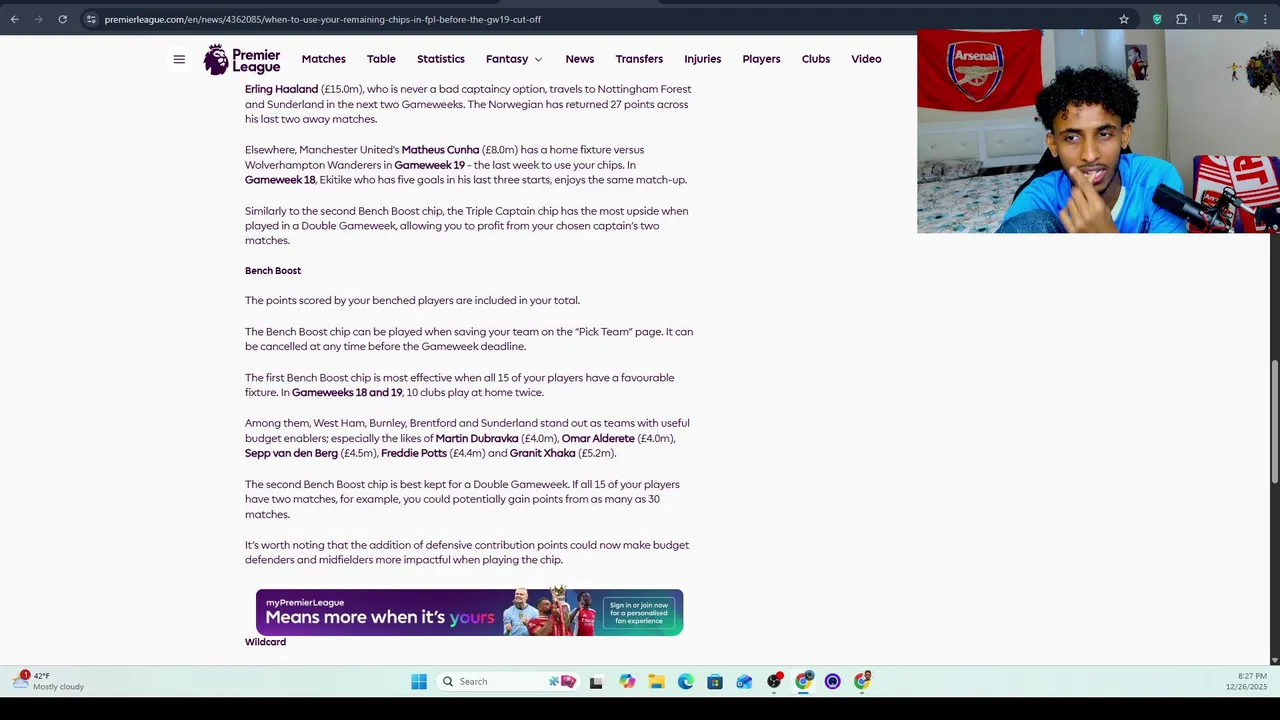The image size is (1280, 720).
Task: Open the Freddie Potts player link
Action: (414, 454)
